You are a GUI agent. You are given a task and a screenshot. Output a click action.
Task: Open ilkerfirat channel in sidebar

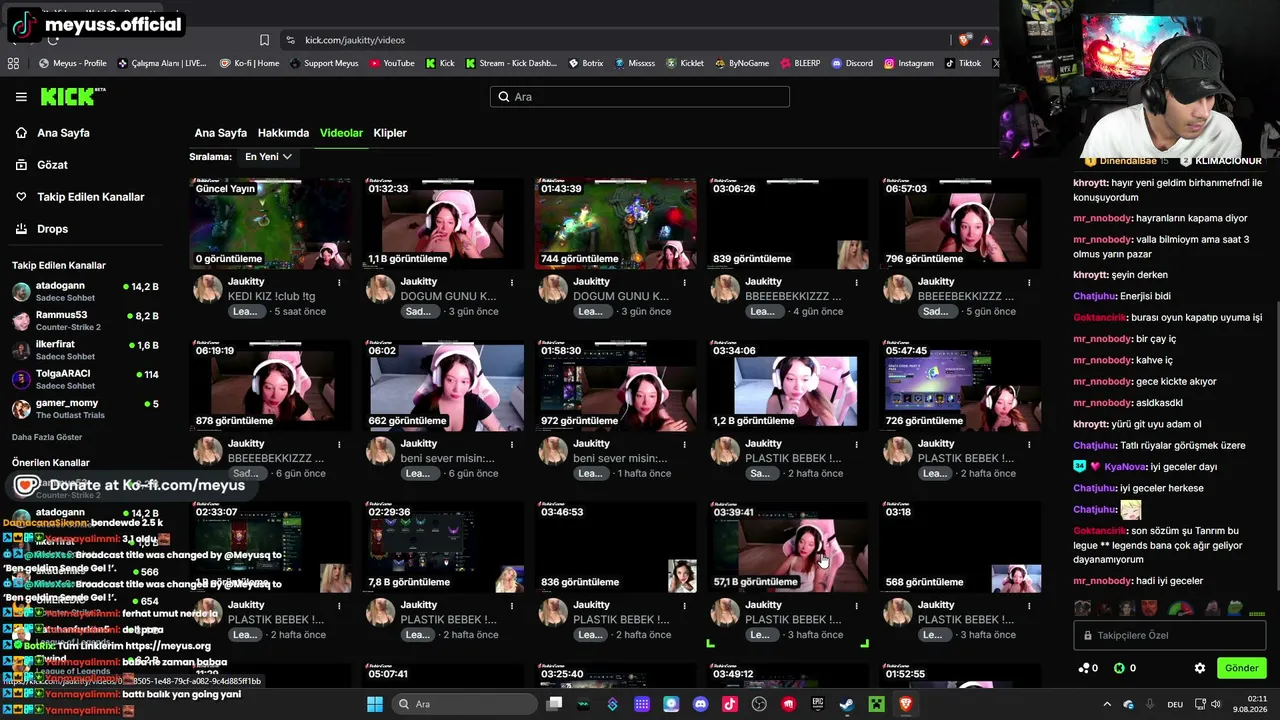click(85, 349)
